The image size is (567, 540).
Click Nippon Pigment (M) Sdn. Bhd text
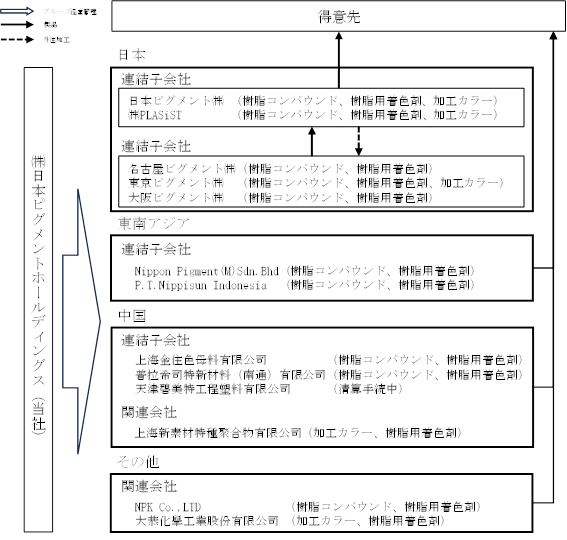click(x=206, y=271)
